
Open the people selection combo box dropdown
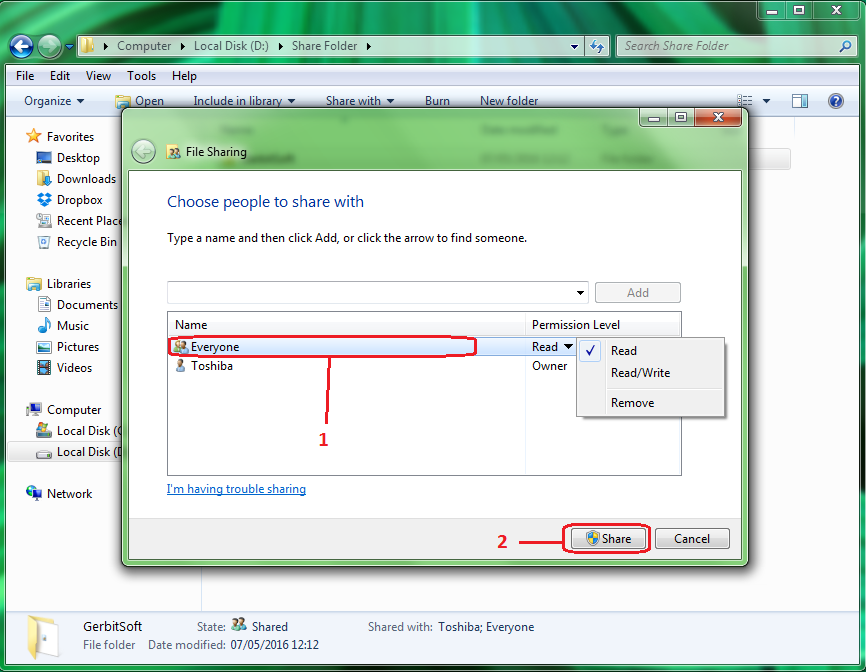point(580,292)
